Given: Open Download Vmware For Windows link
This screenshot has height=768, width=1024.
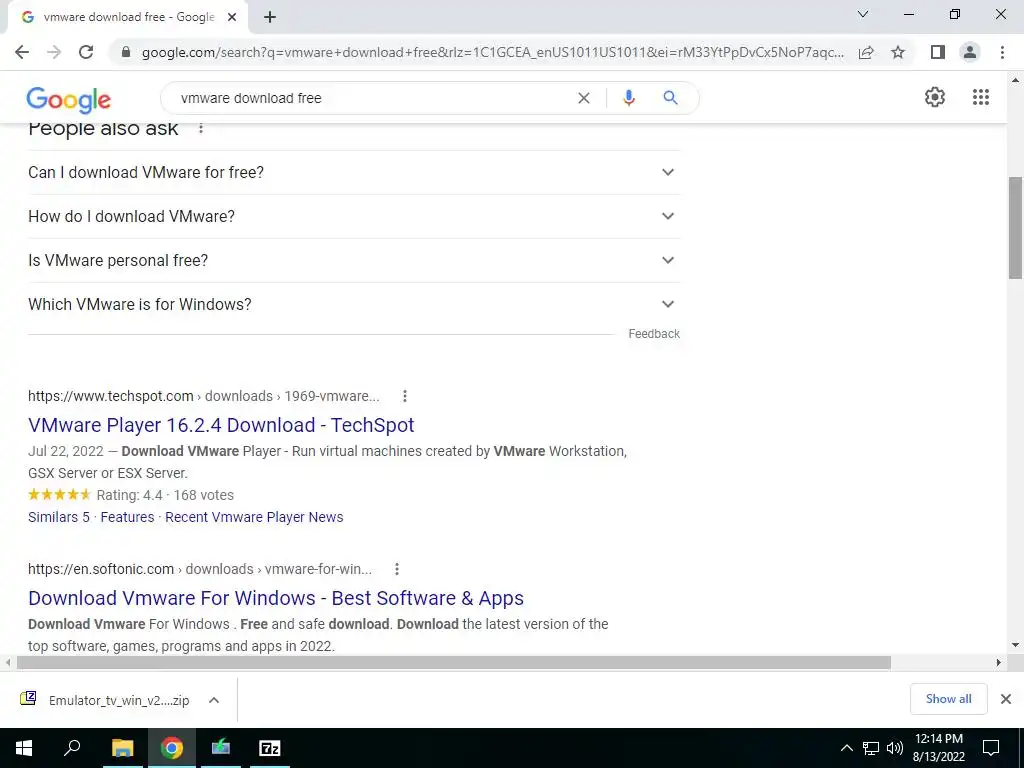Looking at the screenshot, I should (x=276, y=598).
